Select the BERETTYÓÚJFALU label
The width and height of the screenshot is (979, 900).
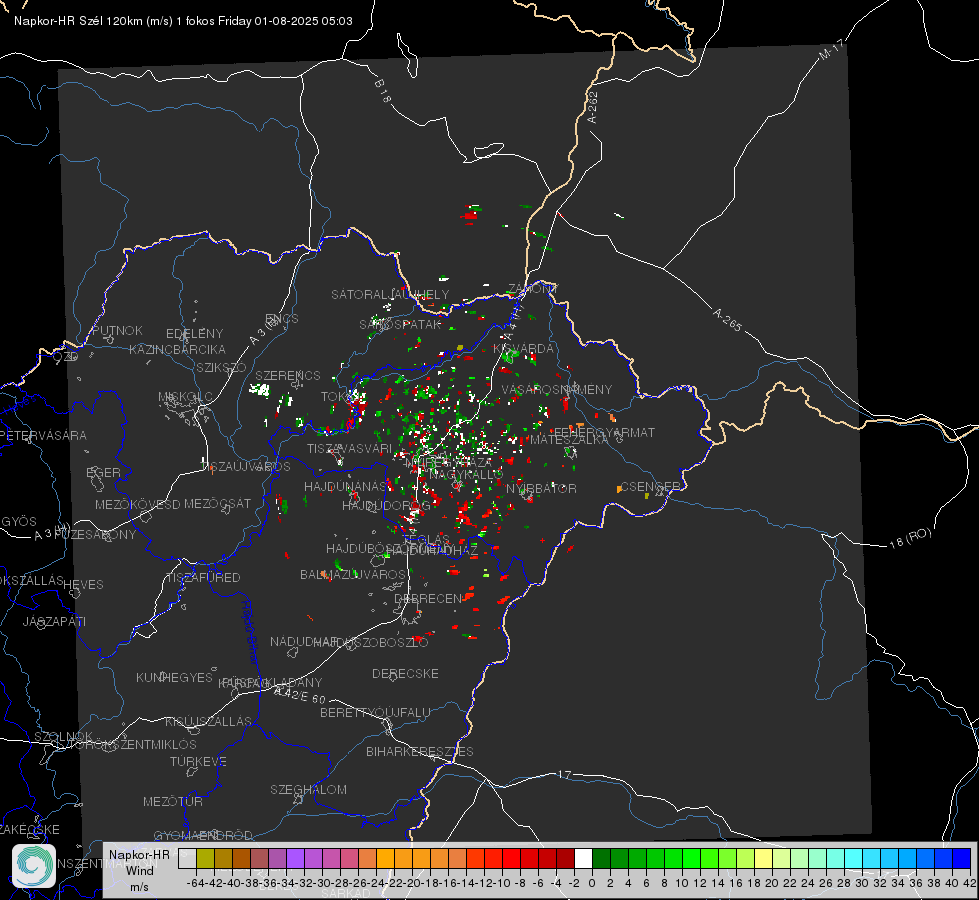375,712
